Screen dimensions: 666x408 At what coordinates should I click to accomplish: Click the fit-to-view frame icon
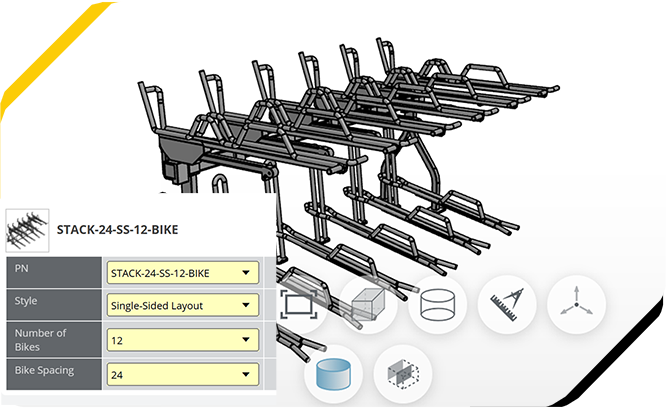coord(299,304)
